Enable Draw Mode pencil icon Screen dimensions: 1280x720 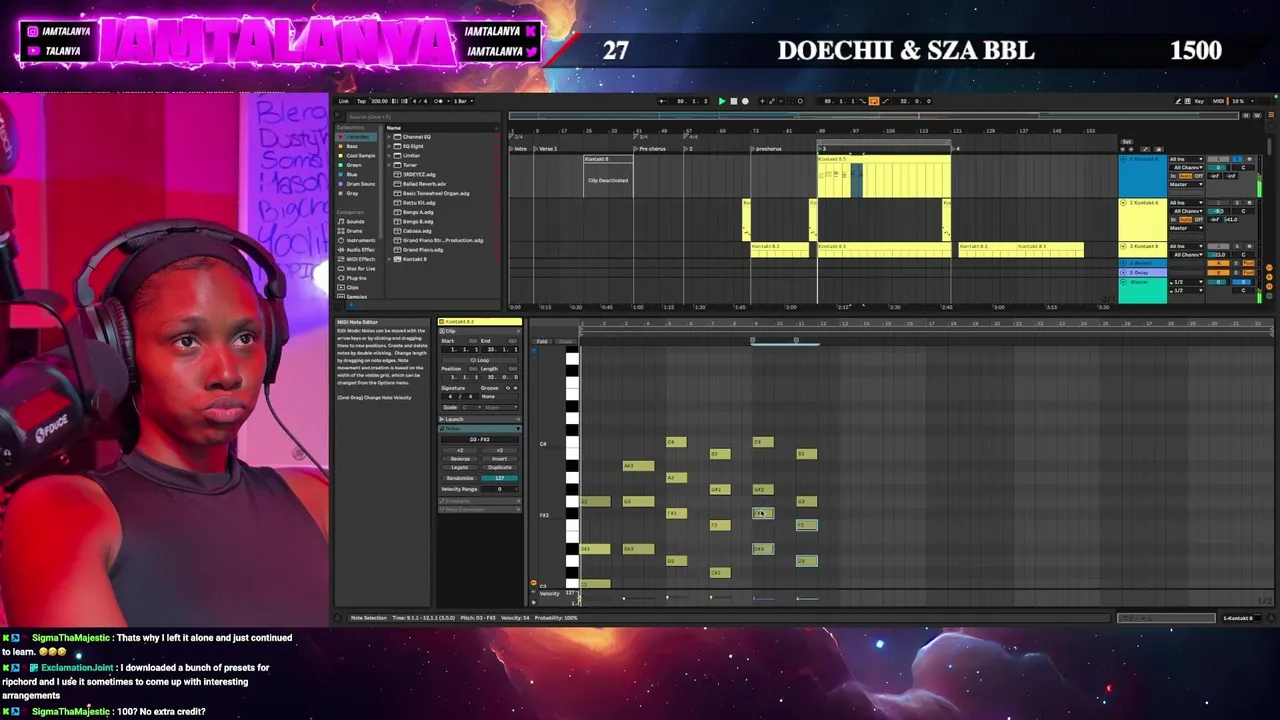pyautogui.click(x=1178, y=101)
